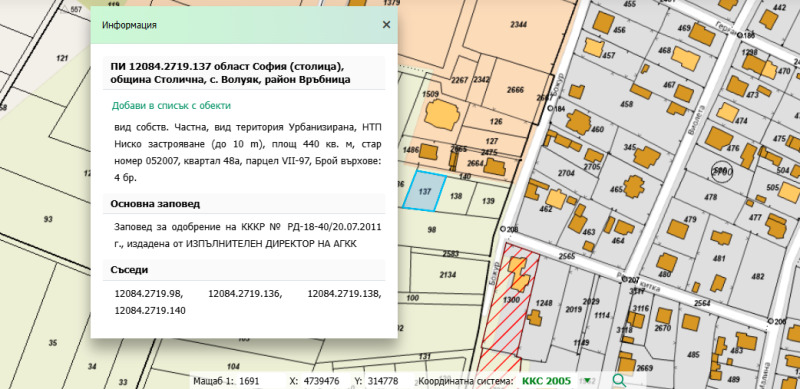800x389 pixels.
Task: Click the building in parcel 1486
Action: tap(428, 152)
